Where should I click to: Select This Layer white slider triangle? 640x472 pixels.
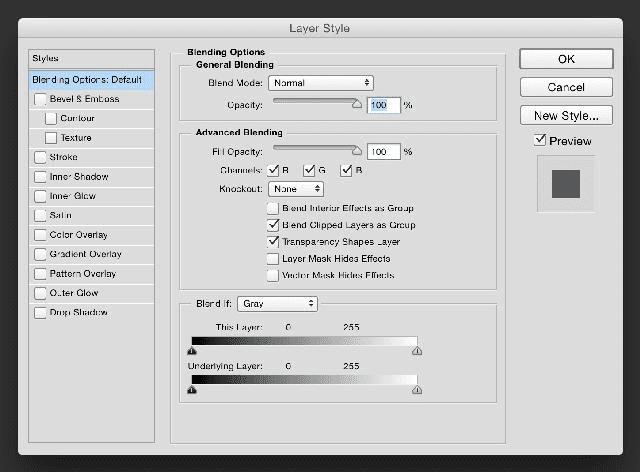click(417, 351)
